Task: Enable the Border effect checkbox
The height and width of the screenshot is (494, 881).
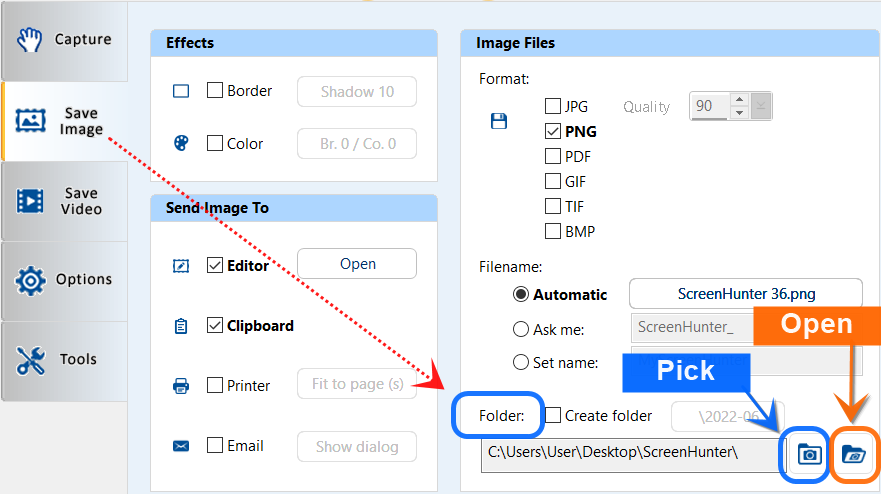Action: pos(215,91)
